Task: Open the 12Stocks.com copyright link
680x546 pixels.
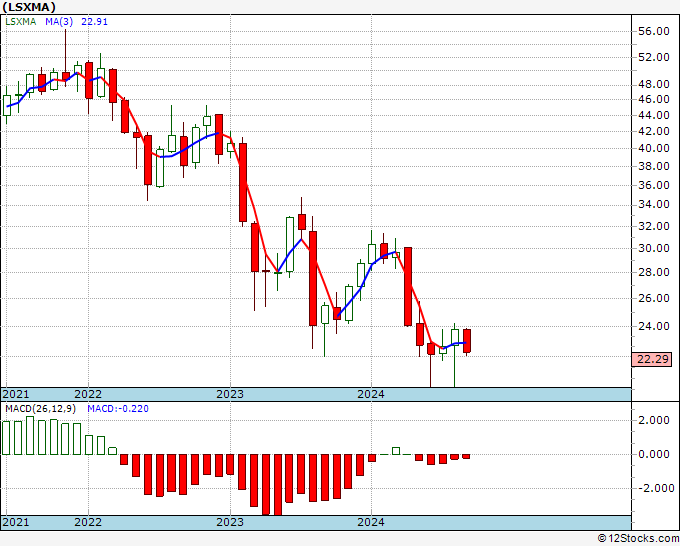Action: (x=638, y=539)
